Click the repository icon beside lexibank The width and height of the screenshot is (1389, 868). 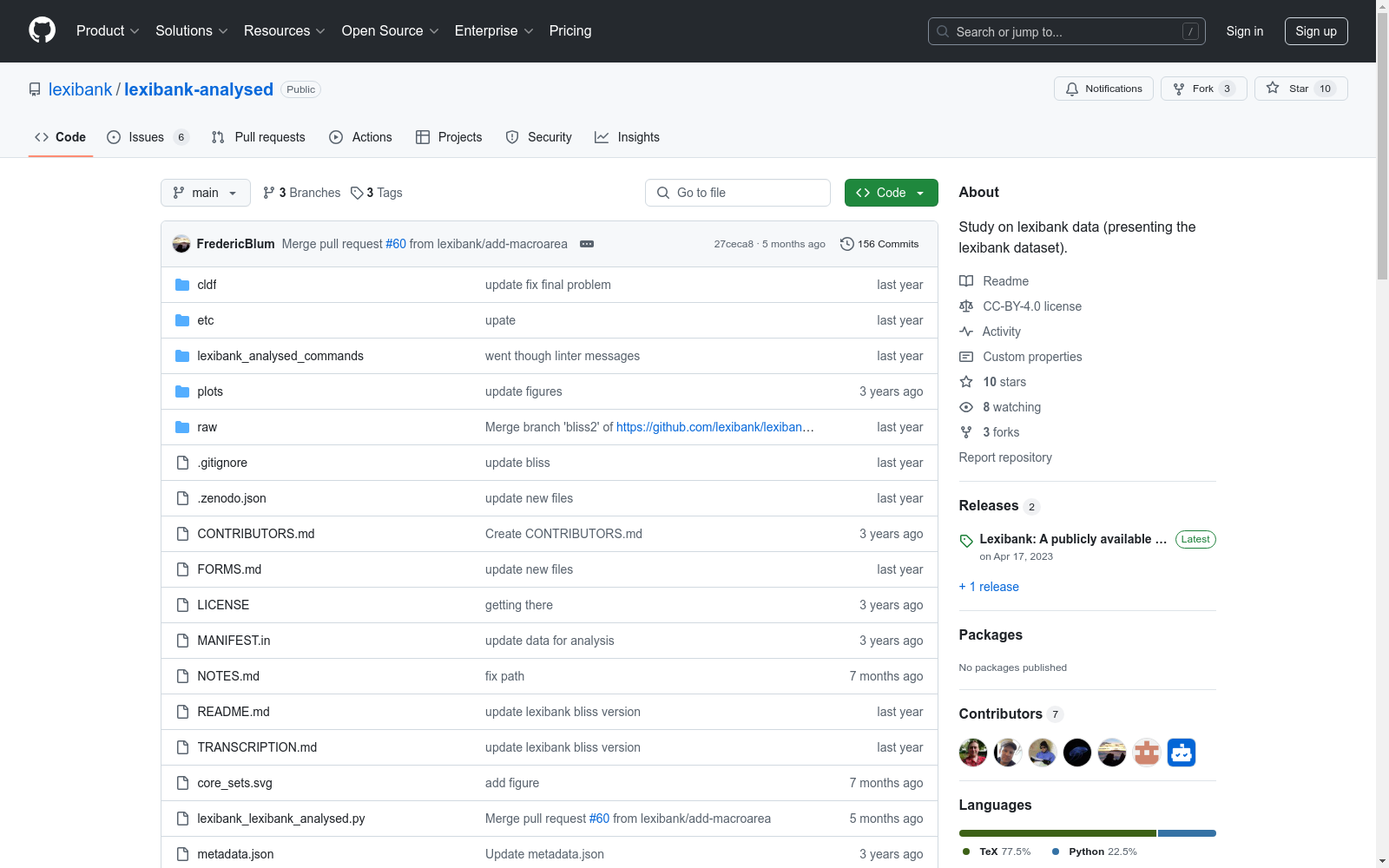35,89
